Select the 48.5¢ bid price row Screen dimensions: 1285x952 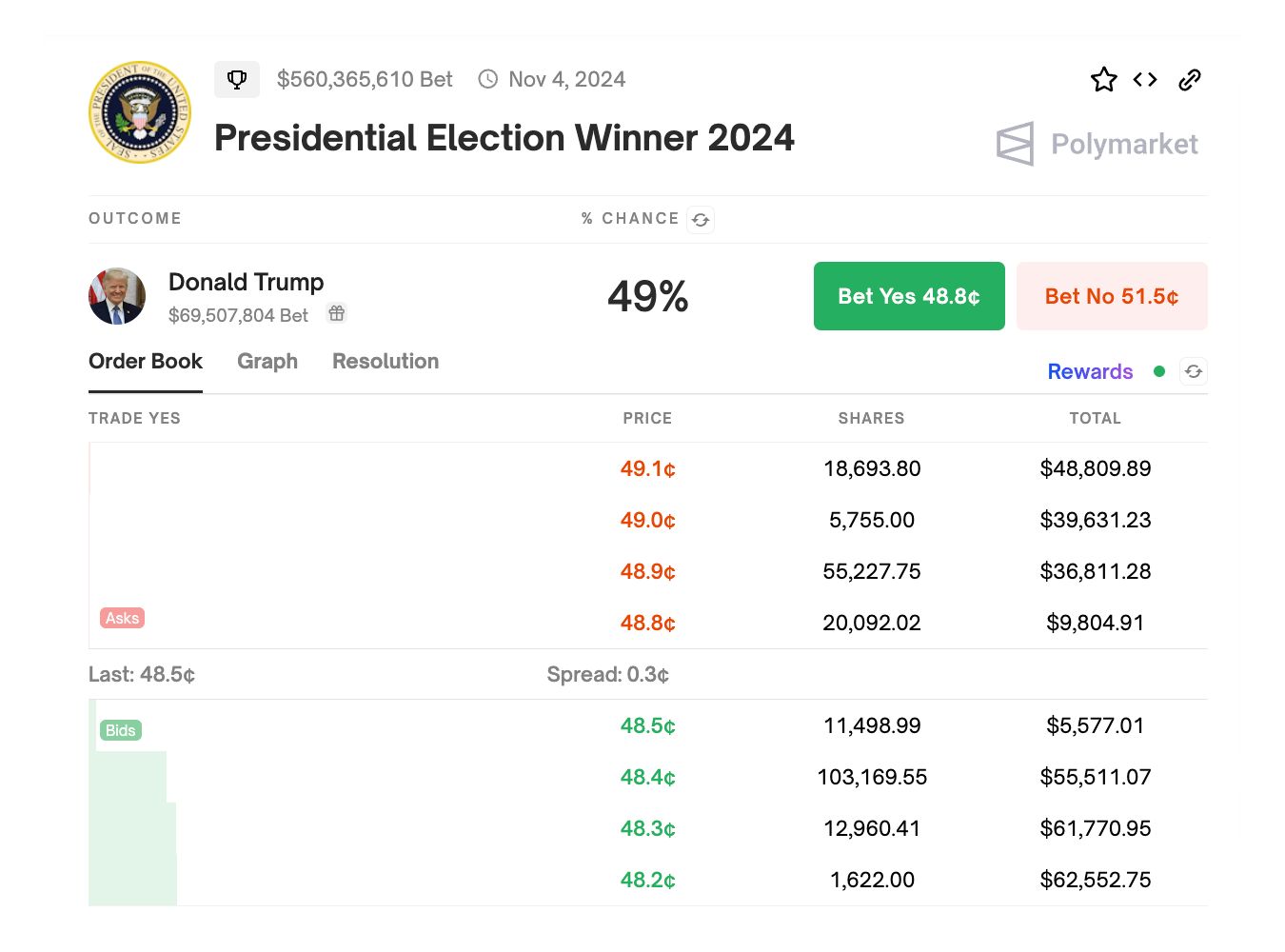pos(647,725)
